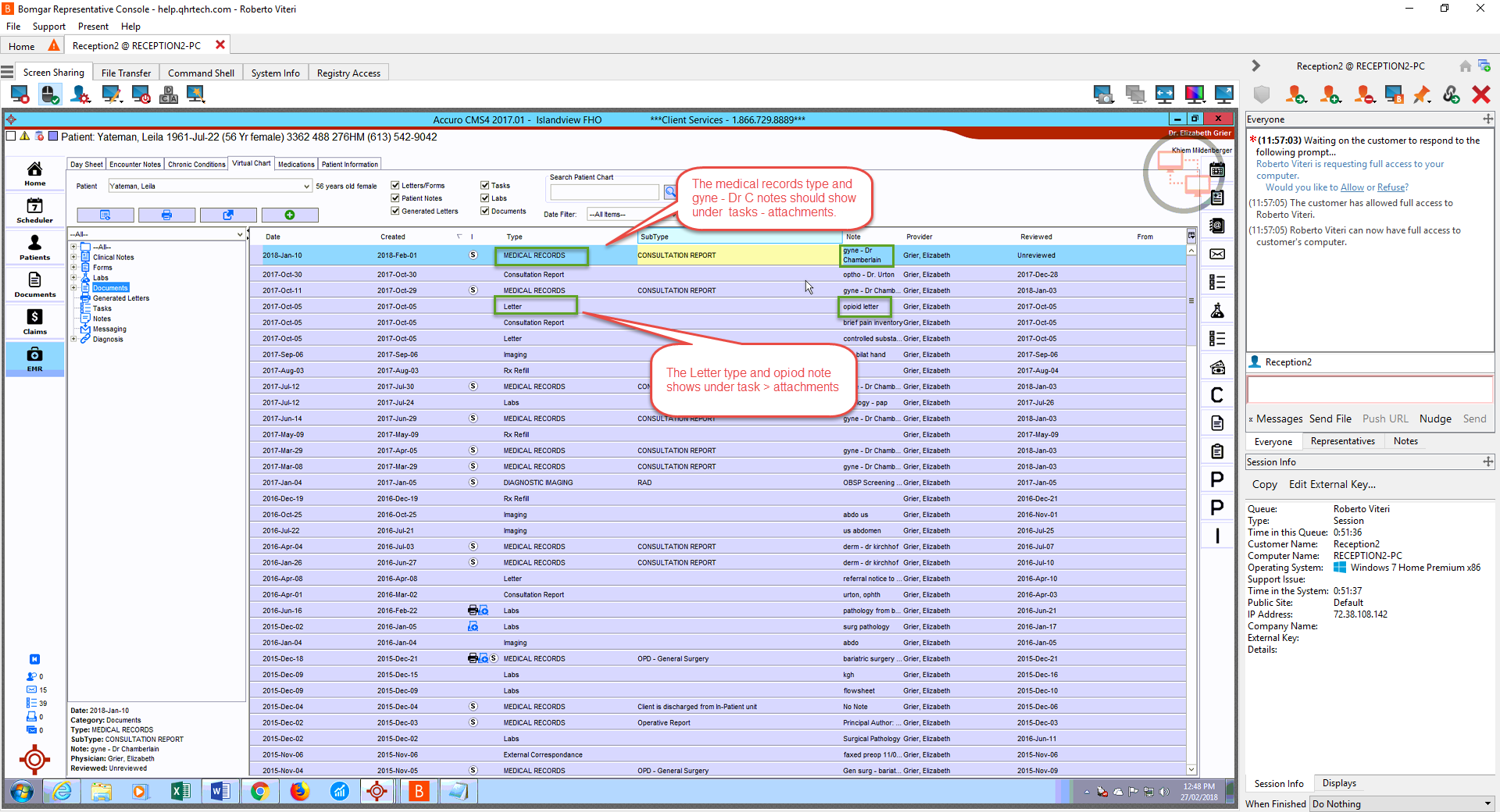
Task: Click the red X end session icon
Action: click(x=1480, y=95)
